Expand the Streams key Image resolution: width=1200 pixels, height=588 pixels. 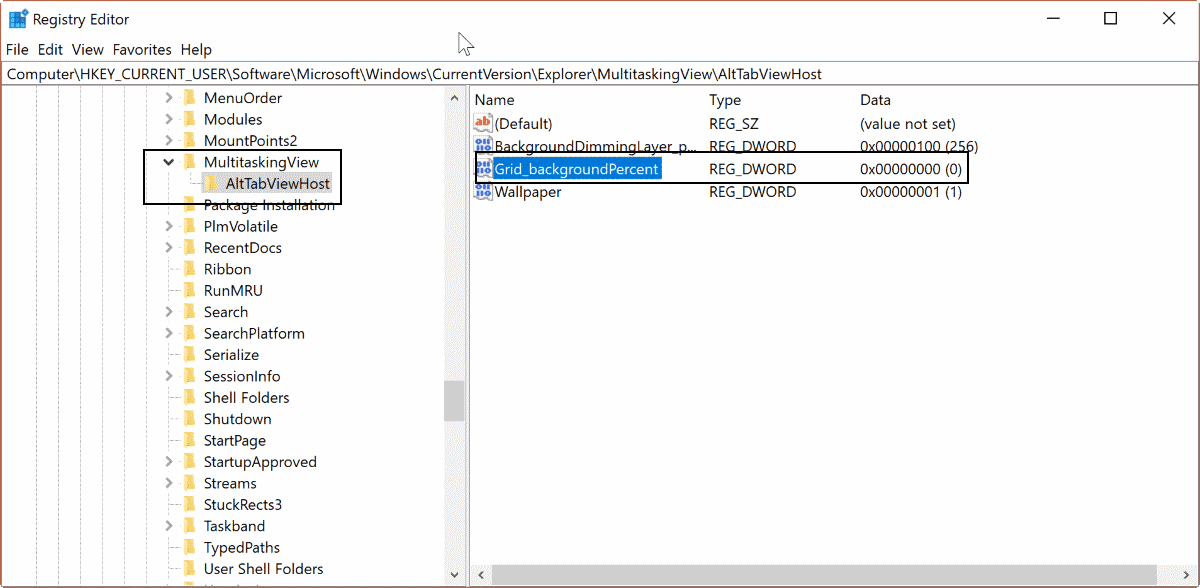168,483
